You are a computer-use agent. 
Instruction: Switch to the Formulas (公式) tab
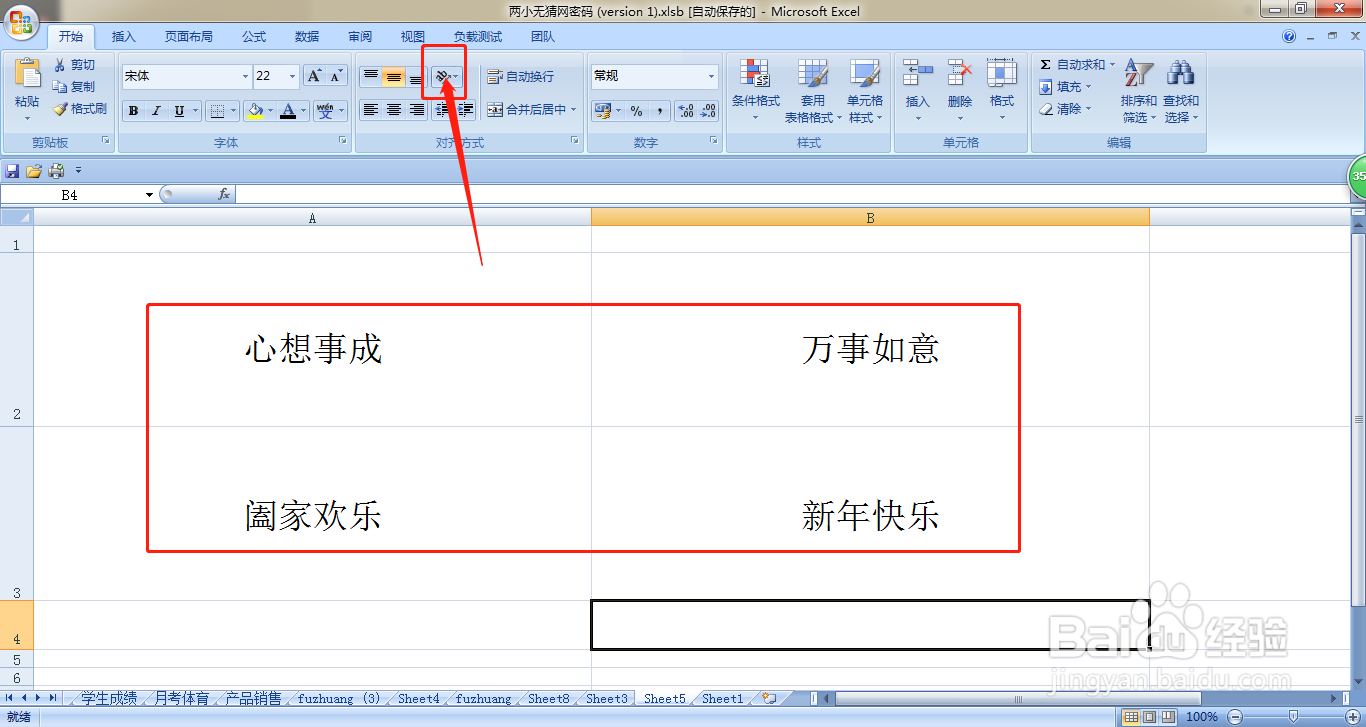click(254, 37)
